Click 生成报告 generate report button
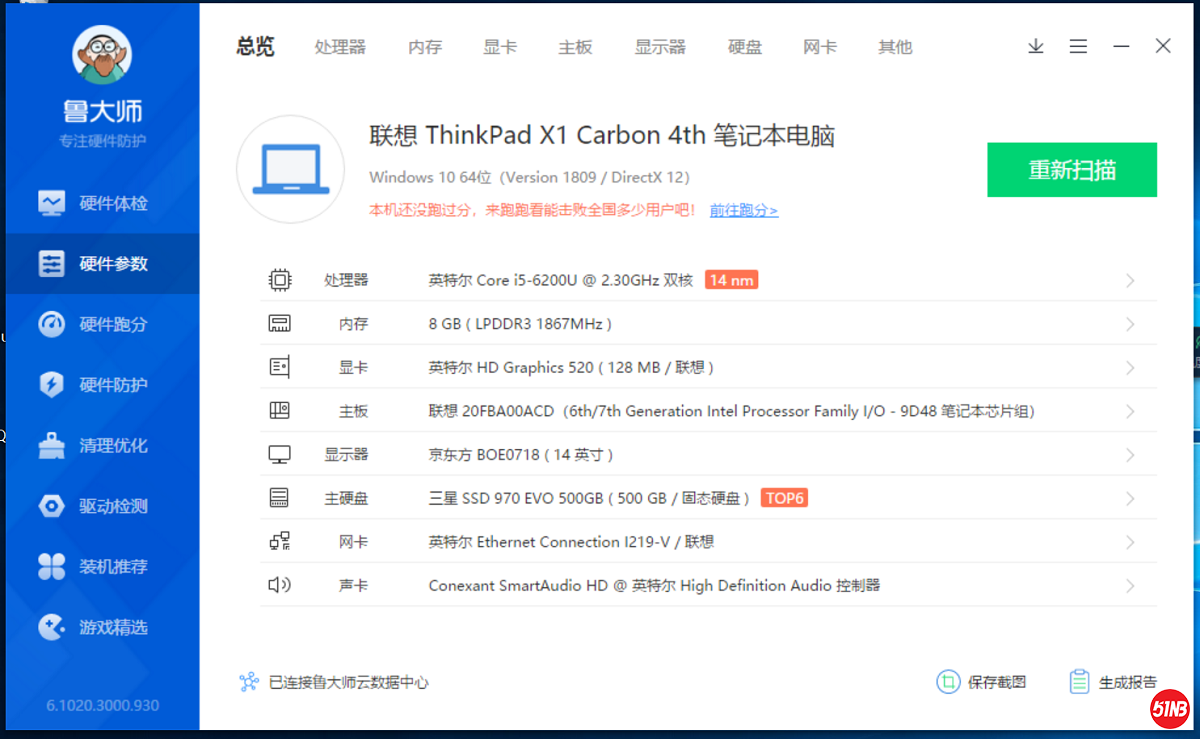 coord(1114,682)
